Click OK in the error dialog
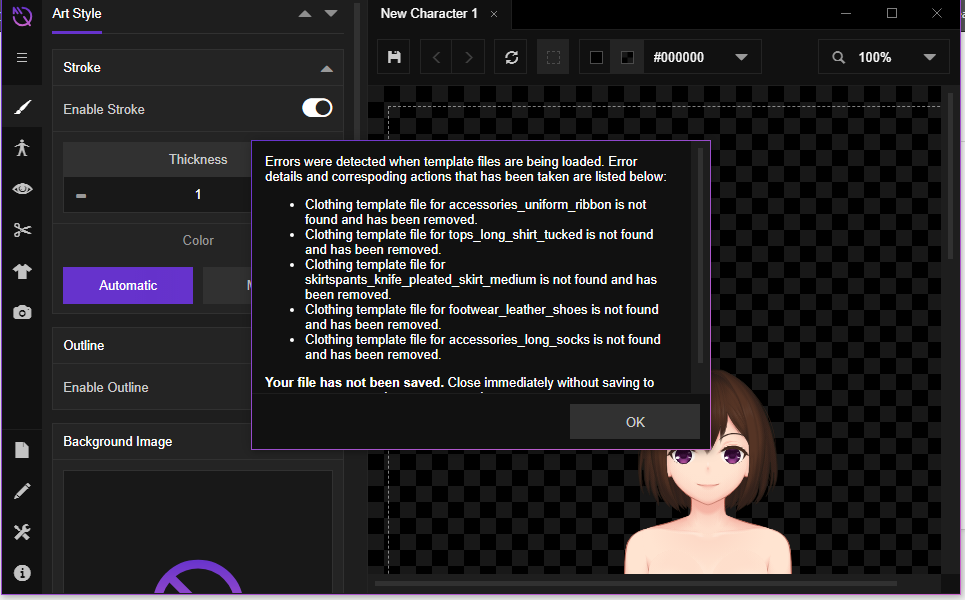This screenshot has height=600, width=965. pyautogui.click(x=635, y=422)
